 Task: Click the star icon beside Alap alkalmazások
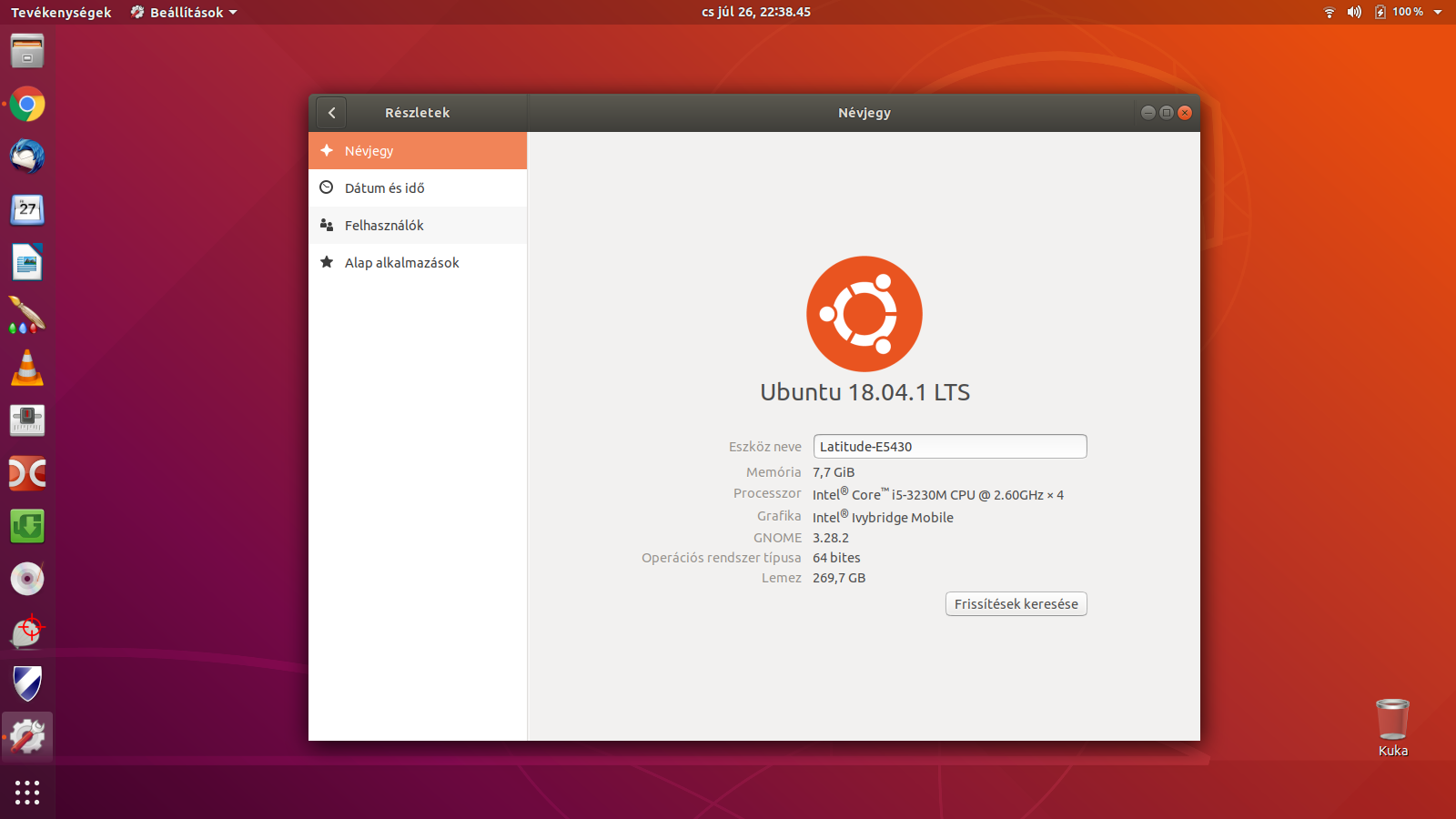click(327, 262)
